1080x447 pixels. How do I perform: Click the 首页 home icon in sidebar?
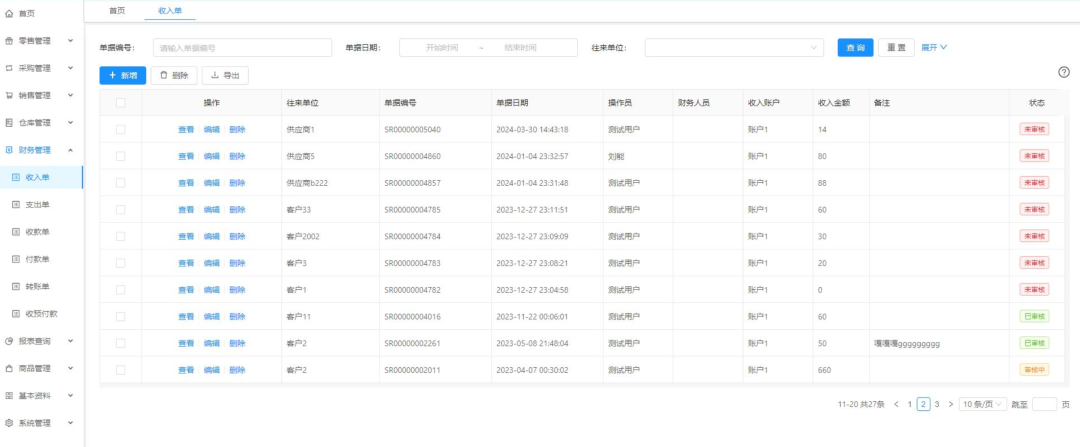click(x=9, y=13)
